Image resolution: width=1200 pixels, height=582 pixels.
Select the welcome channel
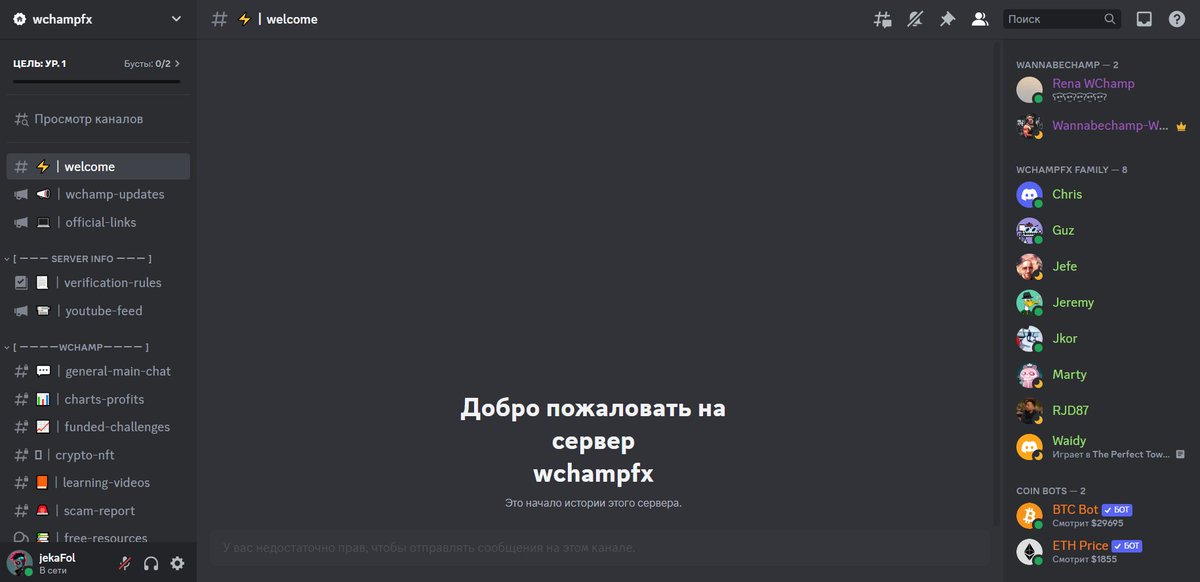[98, 167]
